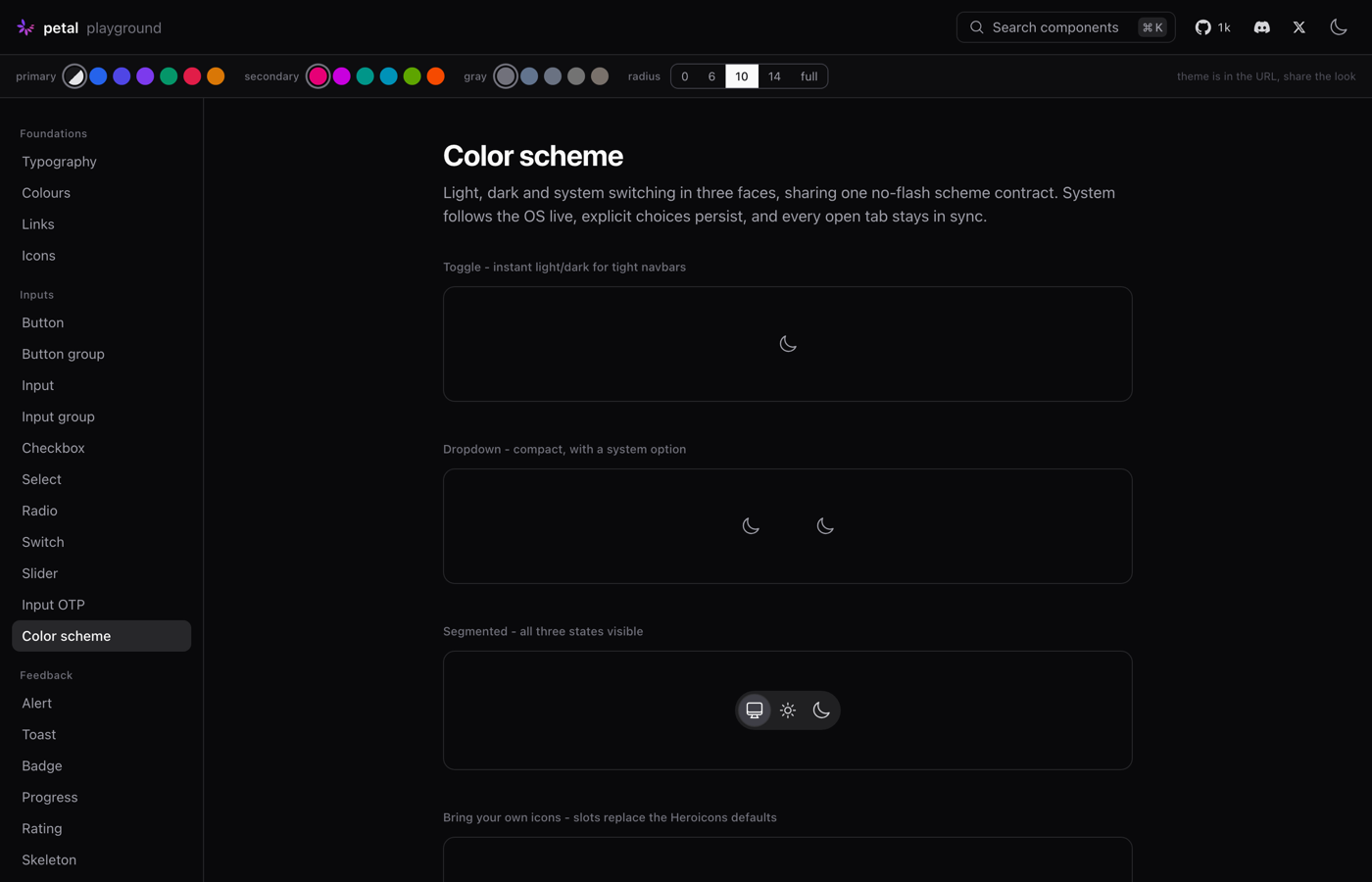Set radius to 14
Image resolution: width=1372 pixels, height=882 pixels.
point(774,76)
